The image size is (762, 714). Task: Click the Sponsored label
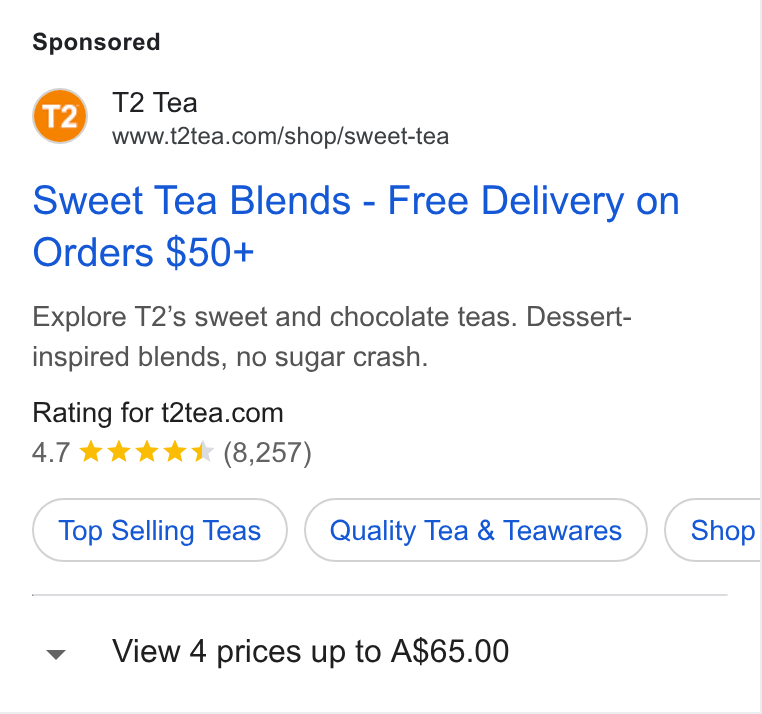coord(96,42)
